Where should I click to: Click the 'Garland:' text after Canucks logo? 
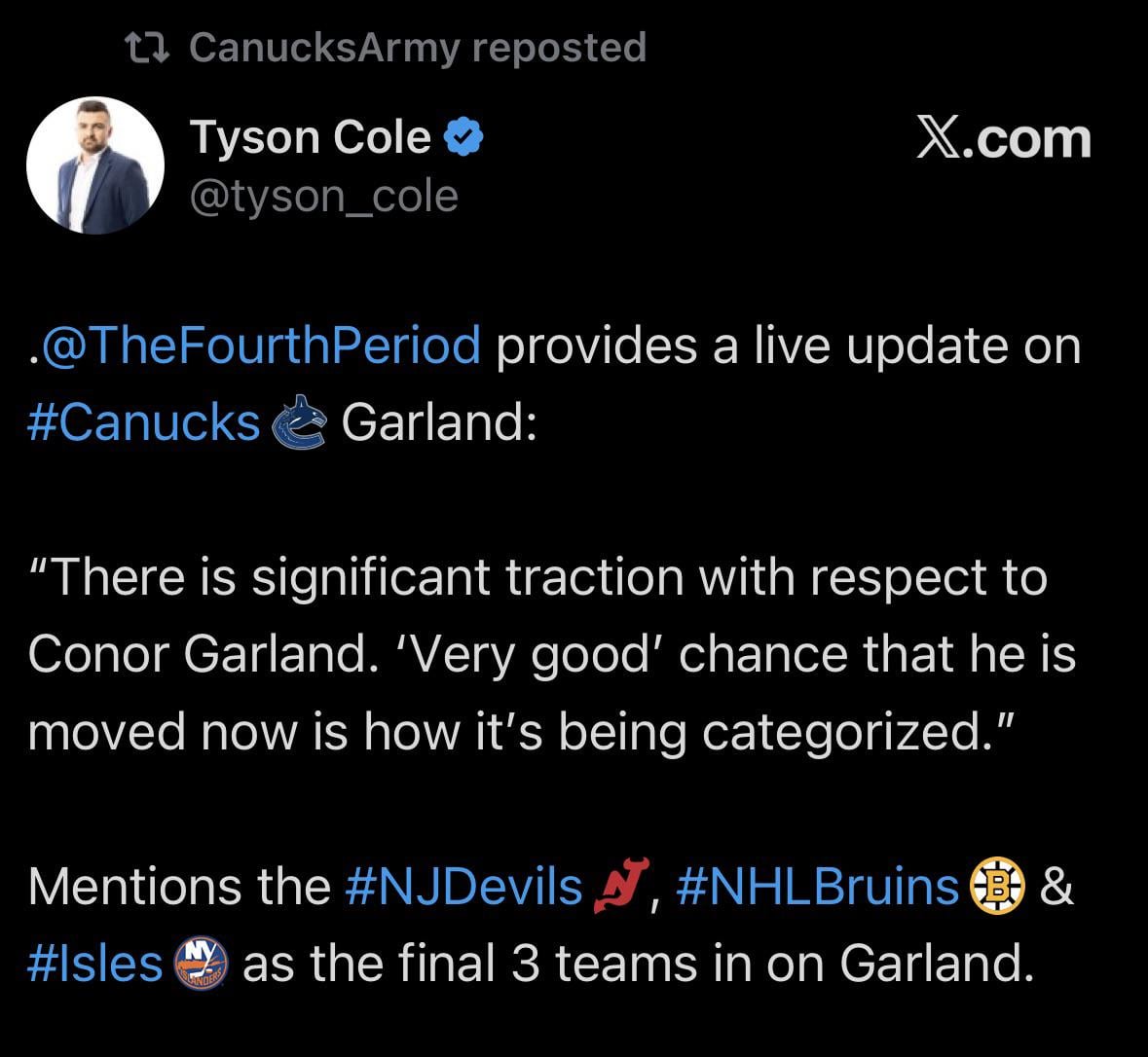pyautogui.click(x=439, y=422)
